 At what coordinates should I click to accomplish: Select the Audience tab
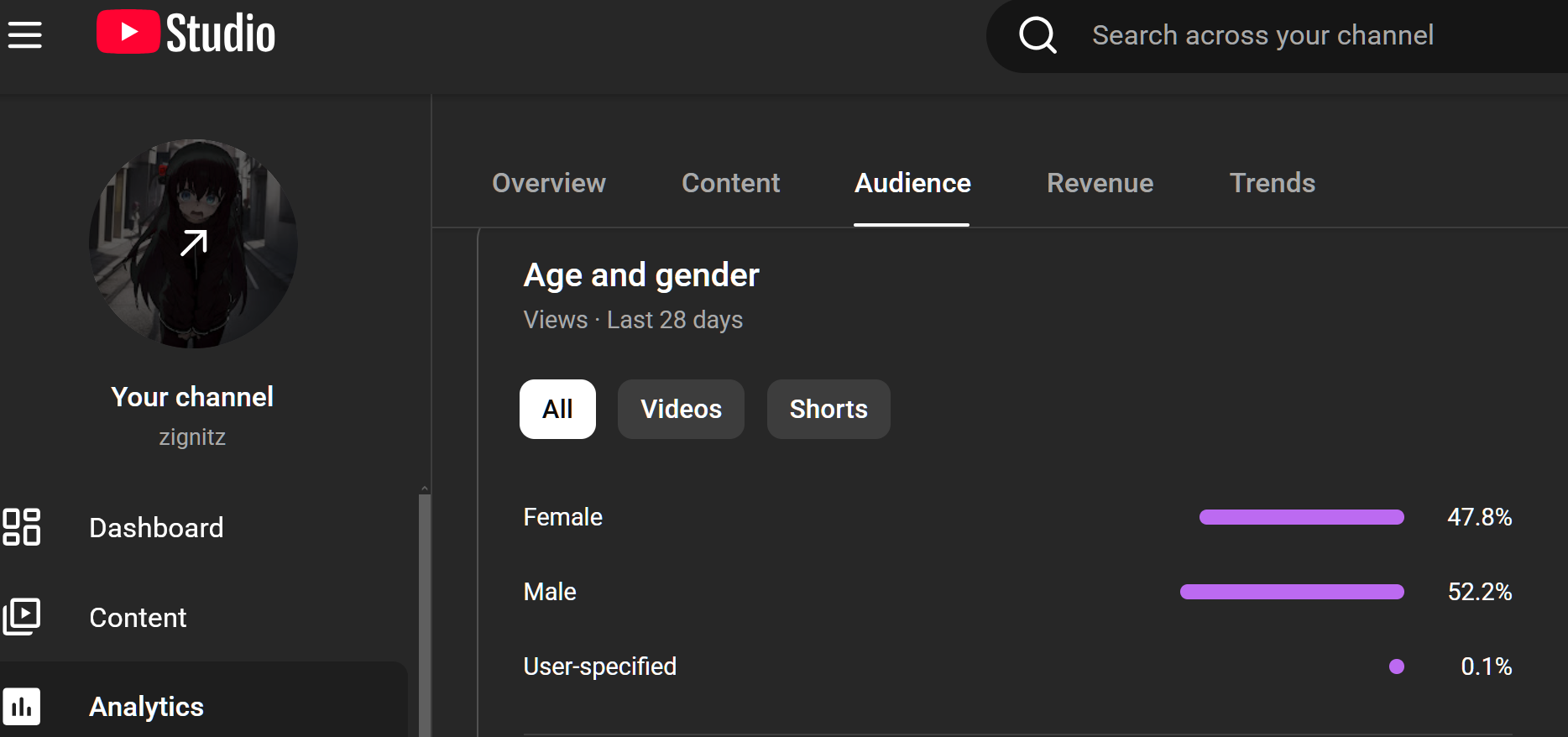(912, 183)
